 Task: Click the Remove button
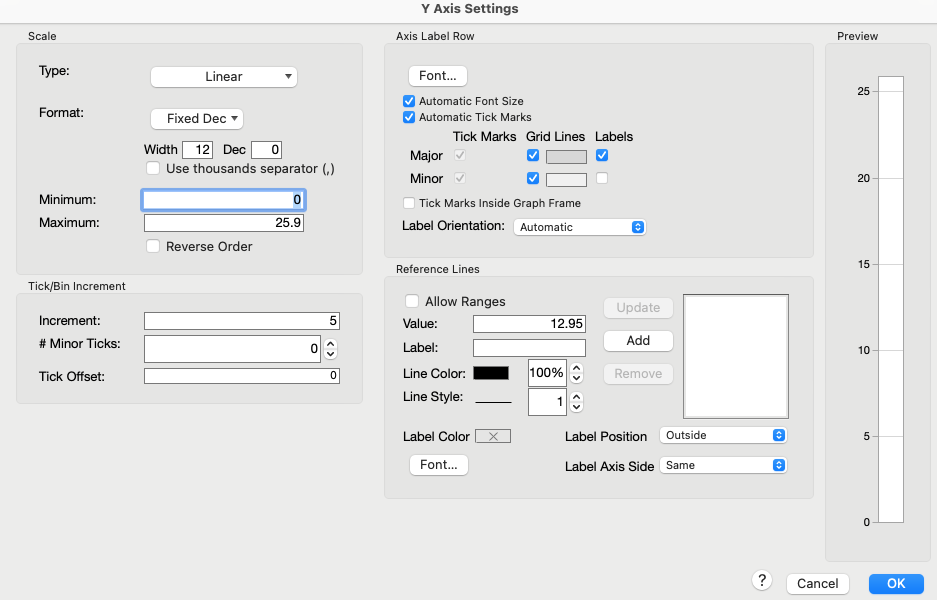[637, 373]
